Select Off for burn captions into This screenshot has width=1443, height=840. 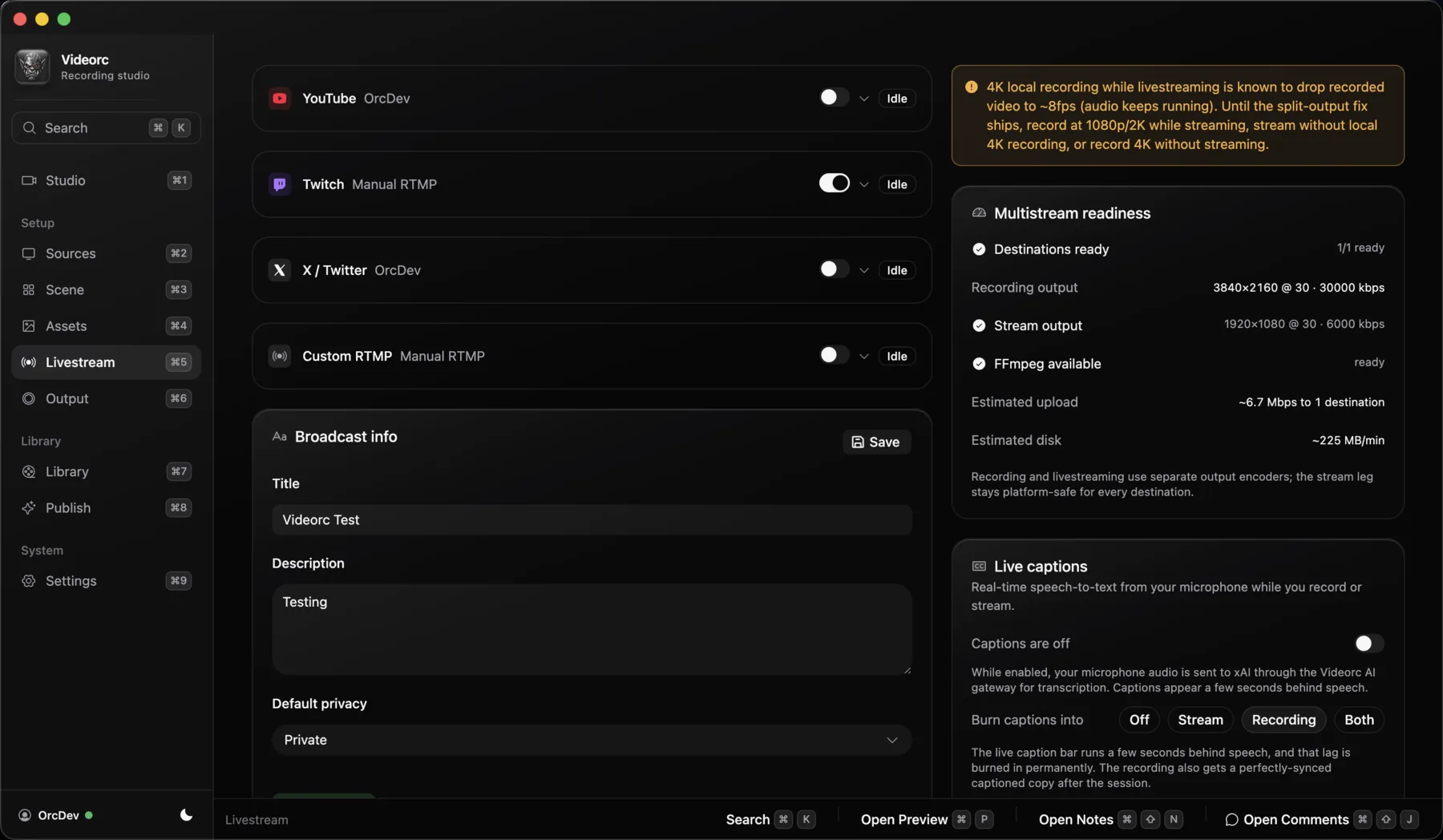coord(1139,720)
